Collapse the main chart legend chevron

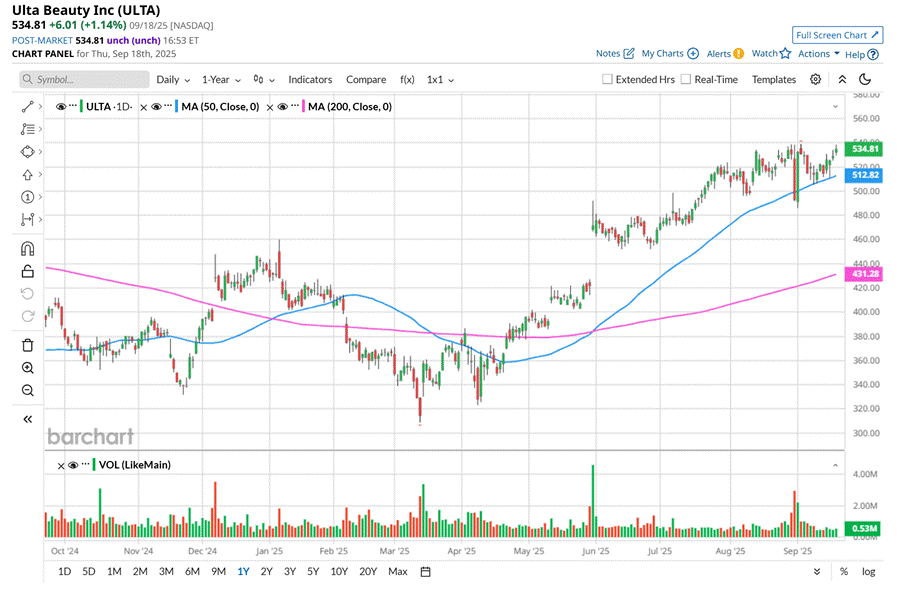835,107
